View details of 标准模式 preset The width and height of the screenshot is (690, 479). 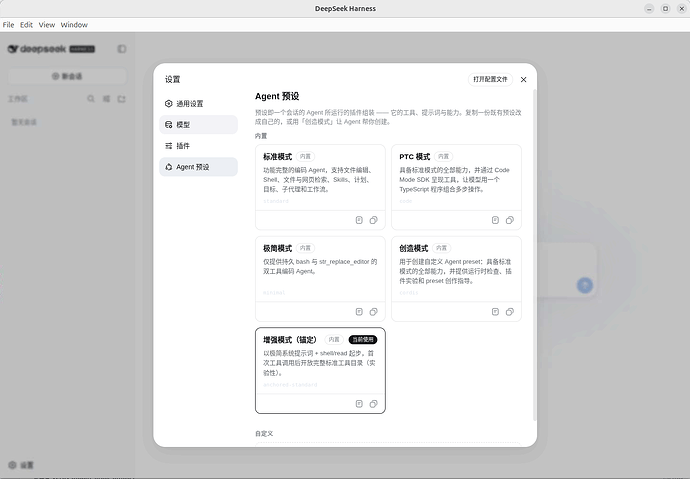pyautogui.click(x=359, y=220)
